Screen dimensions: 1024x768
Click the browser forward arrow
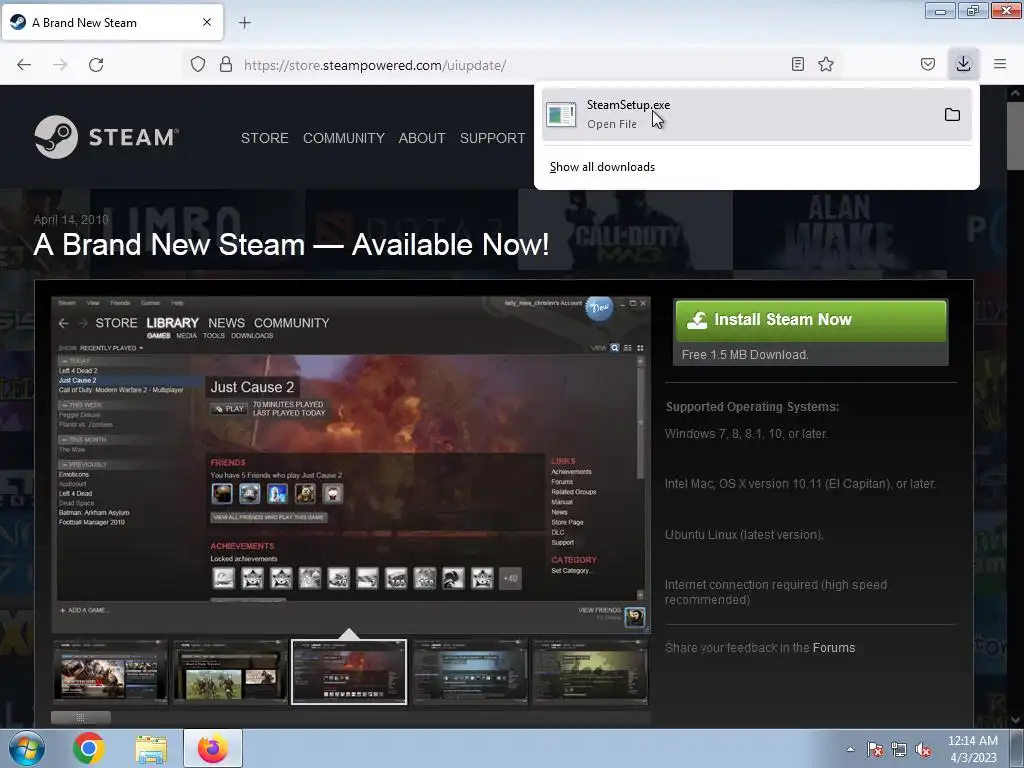(60, 65)
